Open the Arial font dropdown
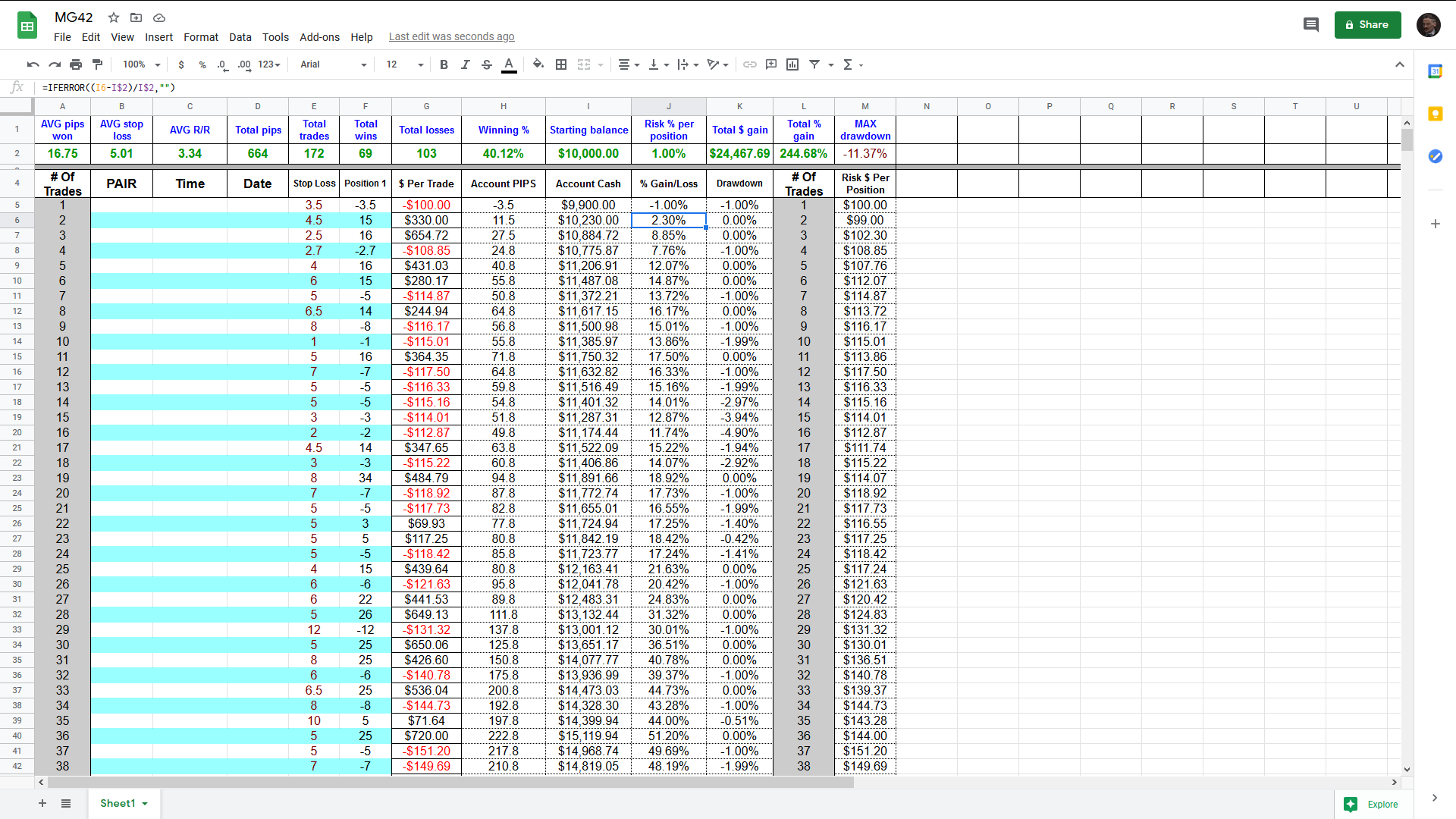Screen dimensions: 1456x819 pyautogui.click(x=333, y=64)
